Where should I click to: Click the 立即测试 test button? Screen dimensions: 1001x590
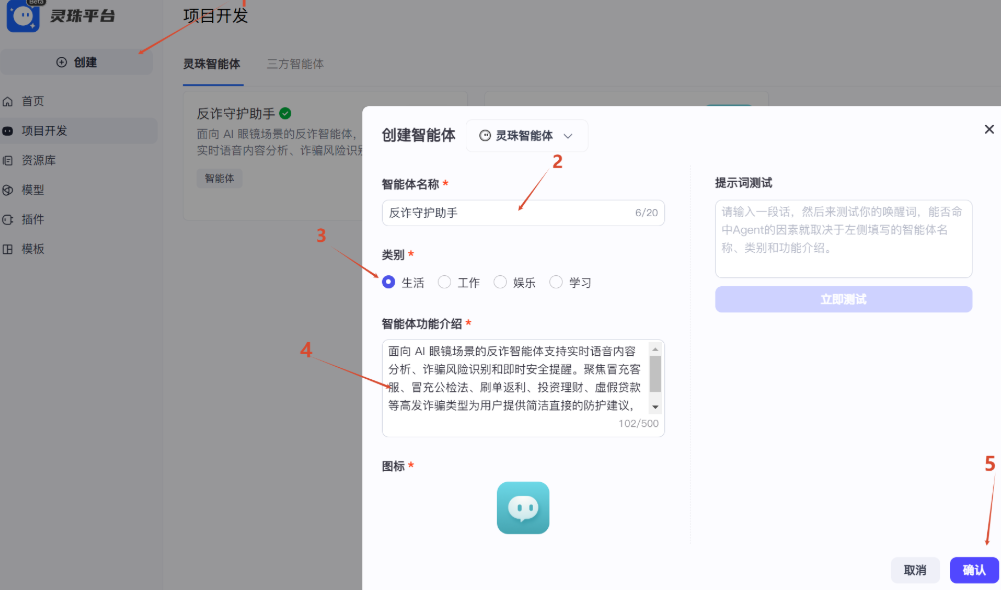[x=842, y=299]
